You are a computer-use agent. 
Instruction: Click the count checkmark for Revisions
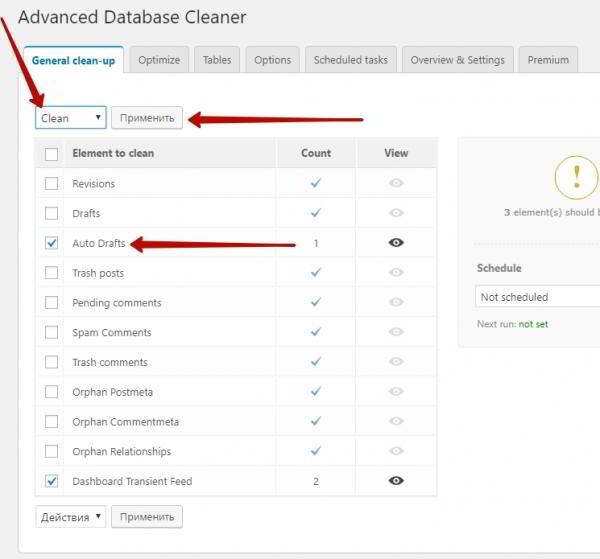tap(316, 183)
